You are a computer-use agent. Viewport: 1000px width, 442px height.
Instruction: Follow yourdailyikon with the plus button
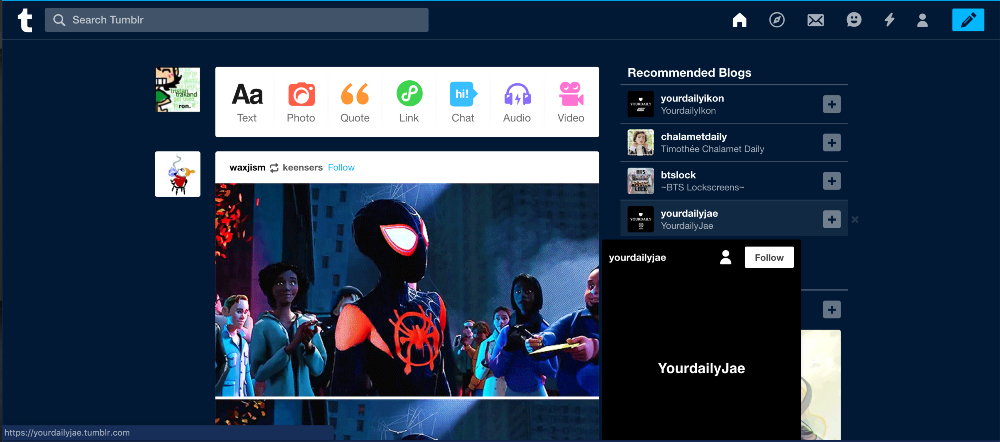(x=832, y=105)
